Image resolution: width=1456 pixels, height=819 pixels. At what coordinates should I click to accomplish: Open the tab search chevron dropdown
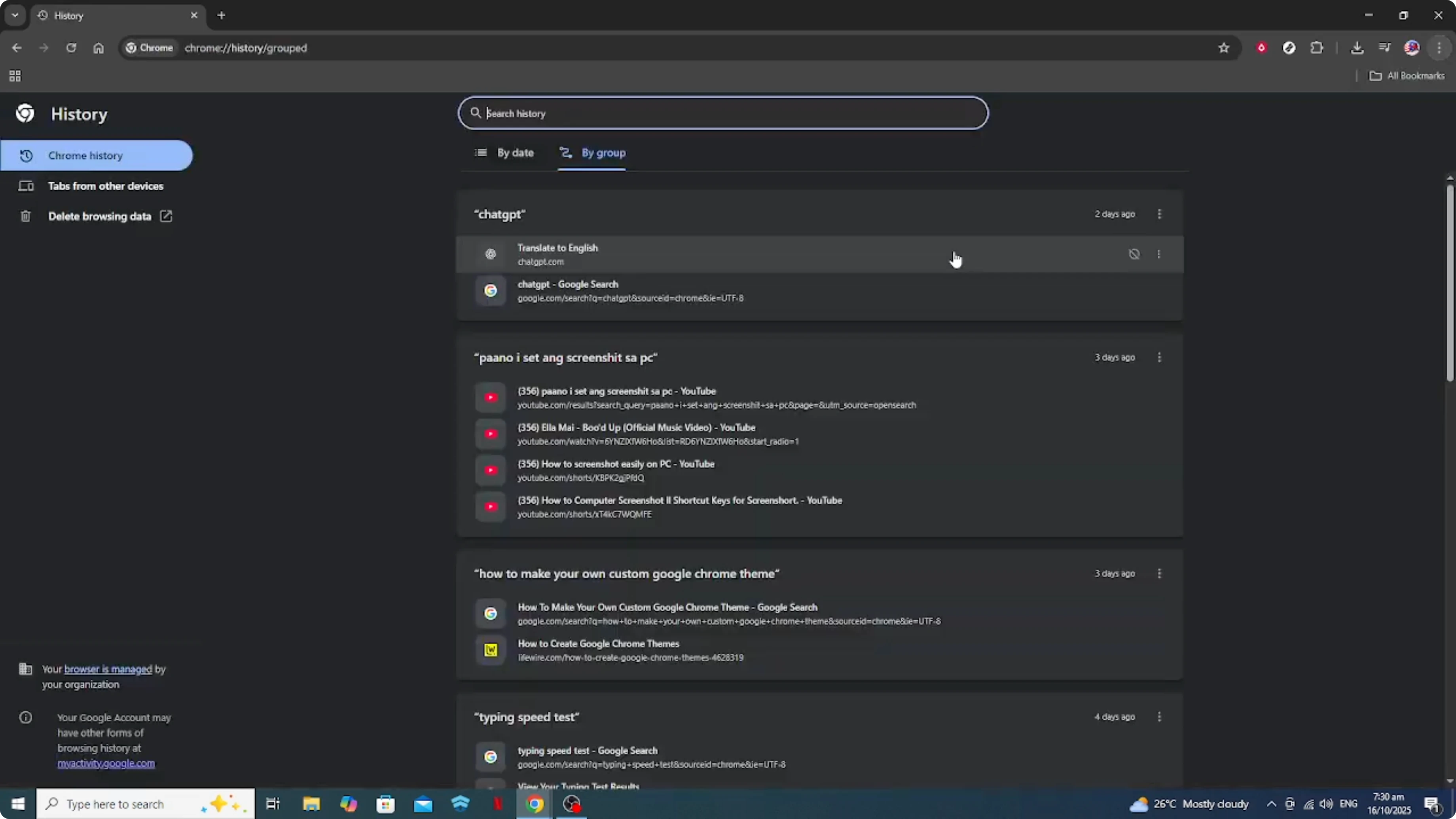click(x=15, y=15)
